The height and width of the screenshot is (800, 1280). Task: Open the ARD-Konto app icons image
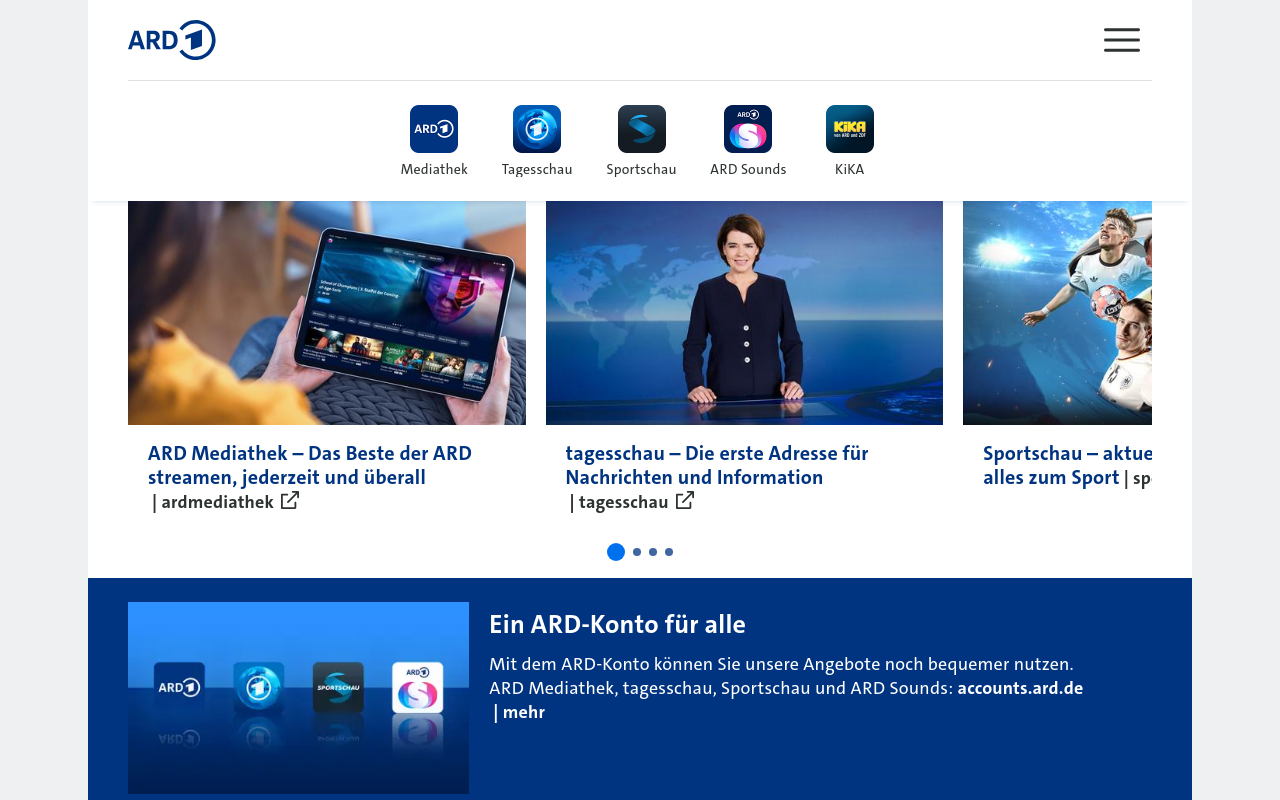[298, 698]
